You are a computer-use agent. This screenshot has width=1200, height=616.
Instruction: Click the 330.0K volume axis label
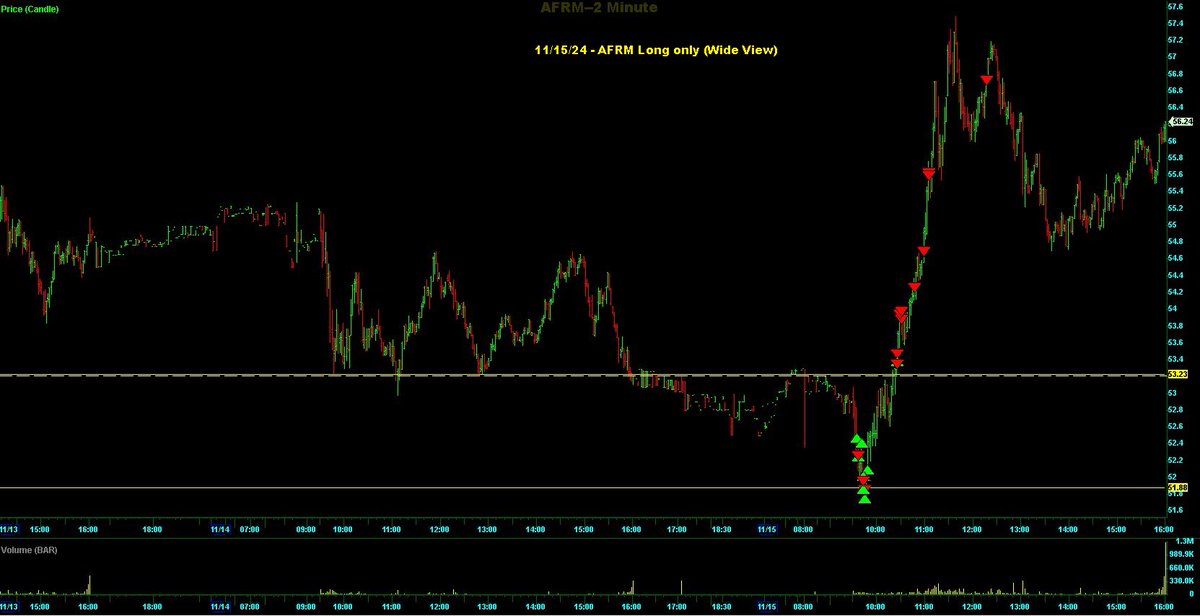coord(1181,580)
